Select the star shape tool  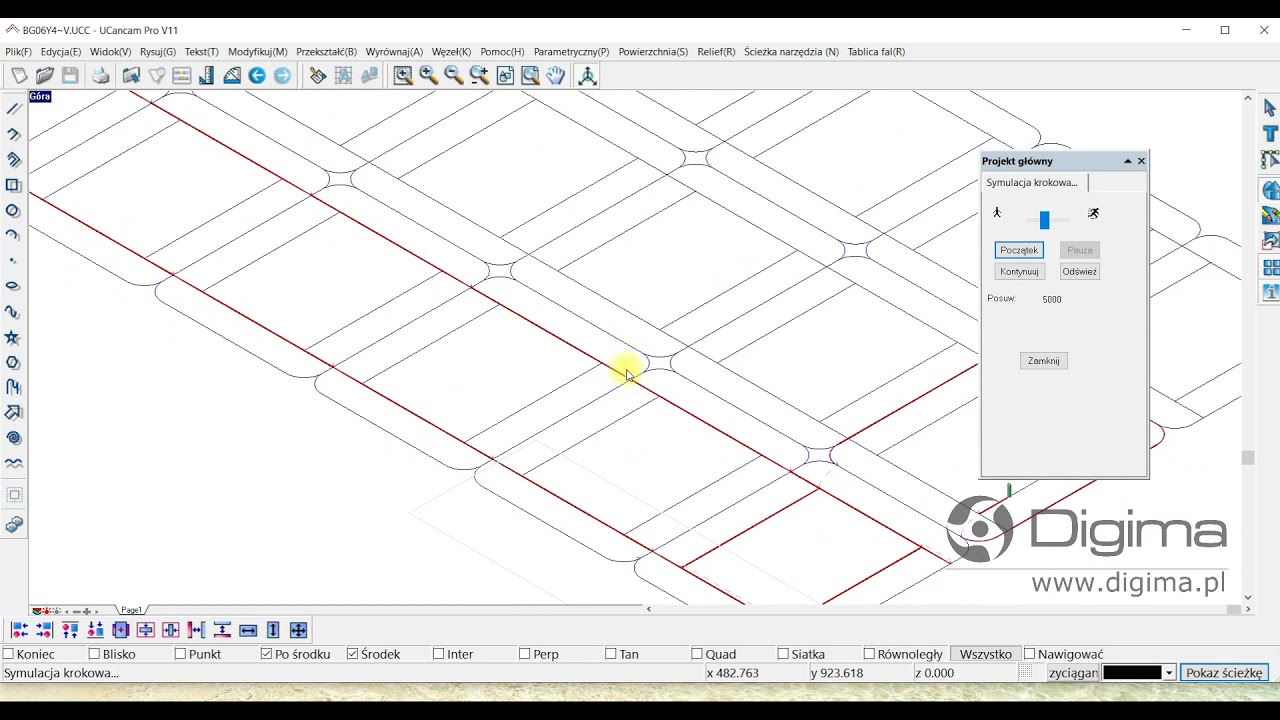click(14, 338)
